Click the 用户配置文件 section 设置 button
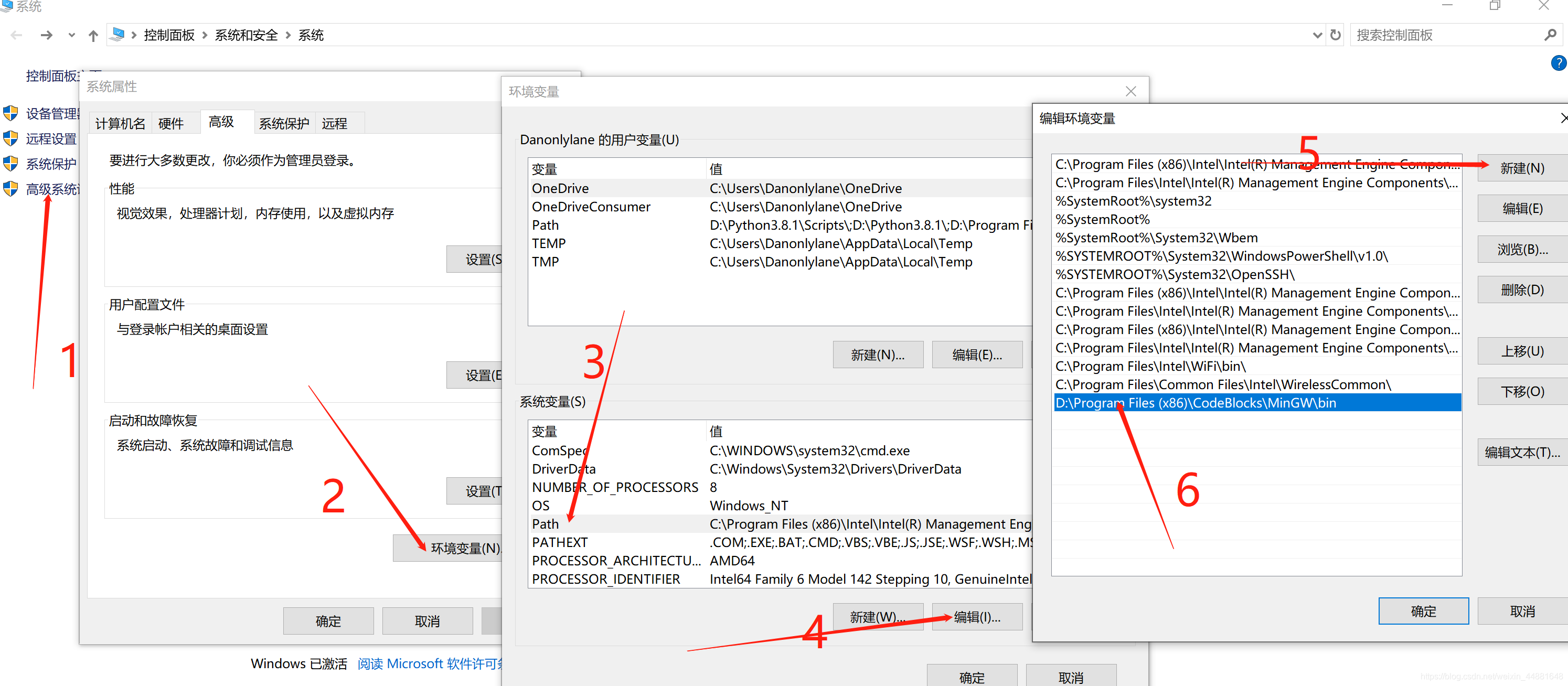This screenshot has width=1568, height=686. [x=475, y=375]
